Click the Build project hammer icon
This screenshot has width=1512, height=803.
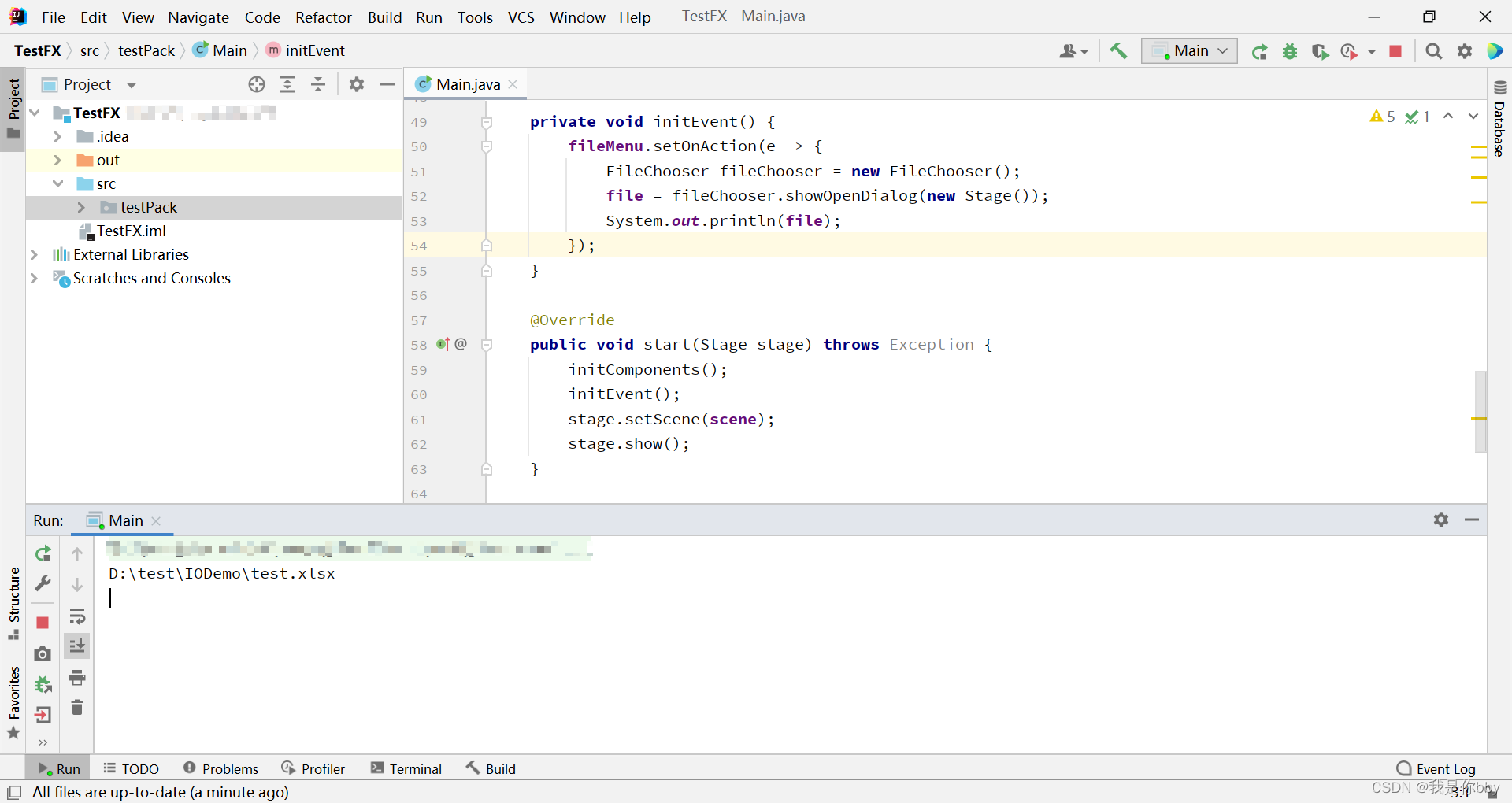coord(1118,50)
